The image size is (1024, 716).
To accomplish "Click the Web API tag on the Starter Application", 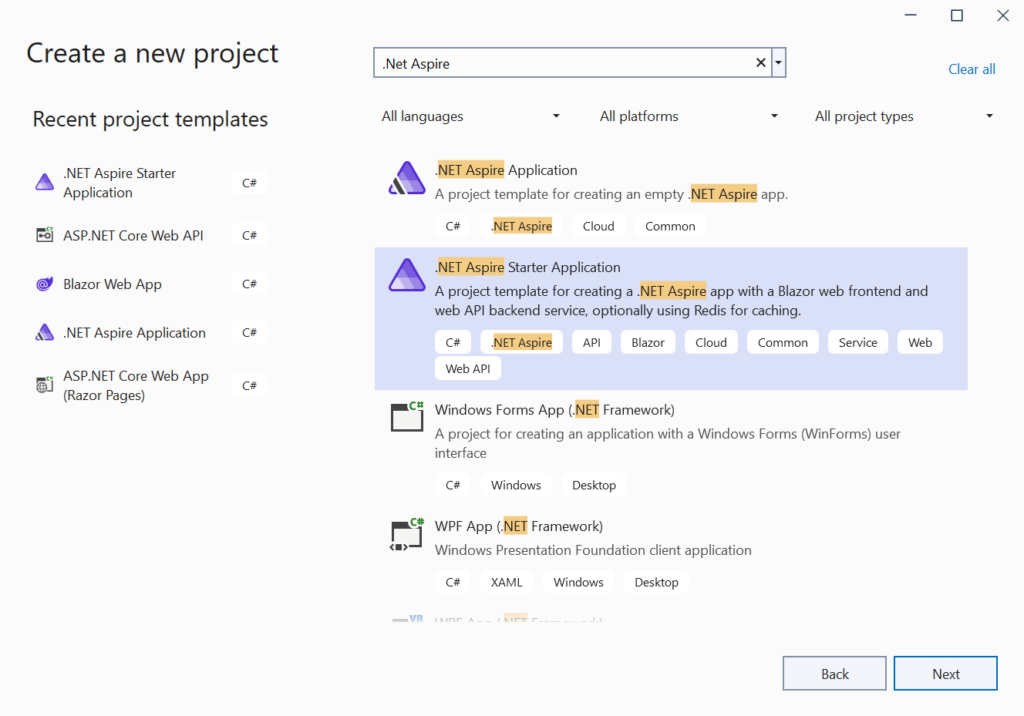I will pyautogui.click(x=467, y=368).
